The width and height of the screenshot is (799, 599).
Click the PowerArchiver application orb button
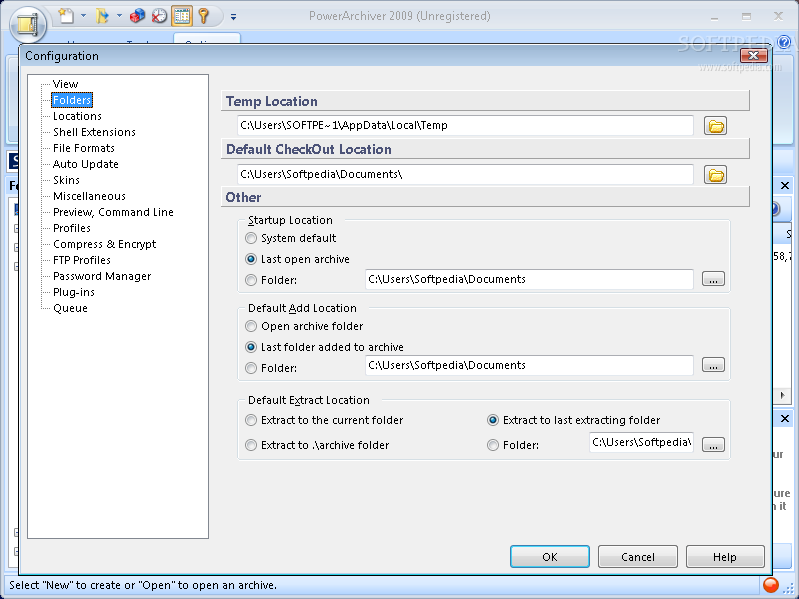point(28,24)
